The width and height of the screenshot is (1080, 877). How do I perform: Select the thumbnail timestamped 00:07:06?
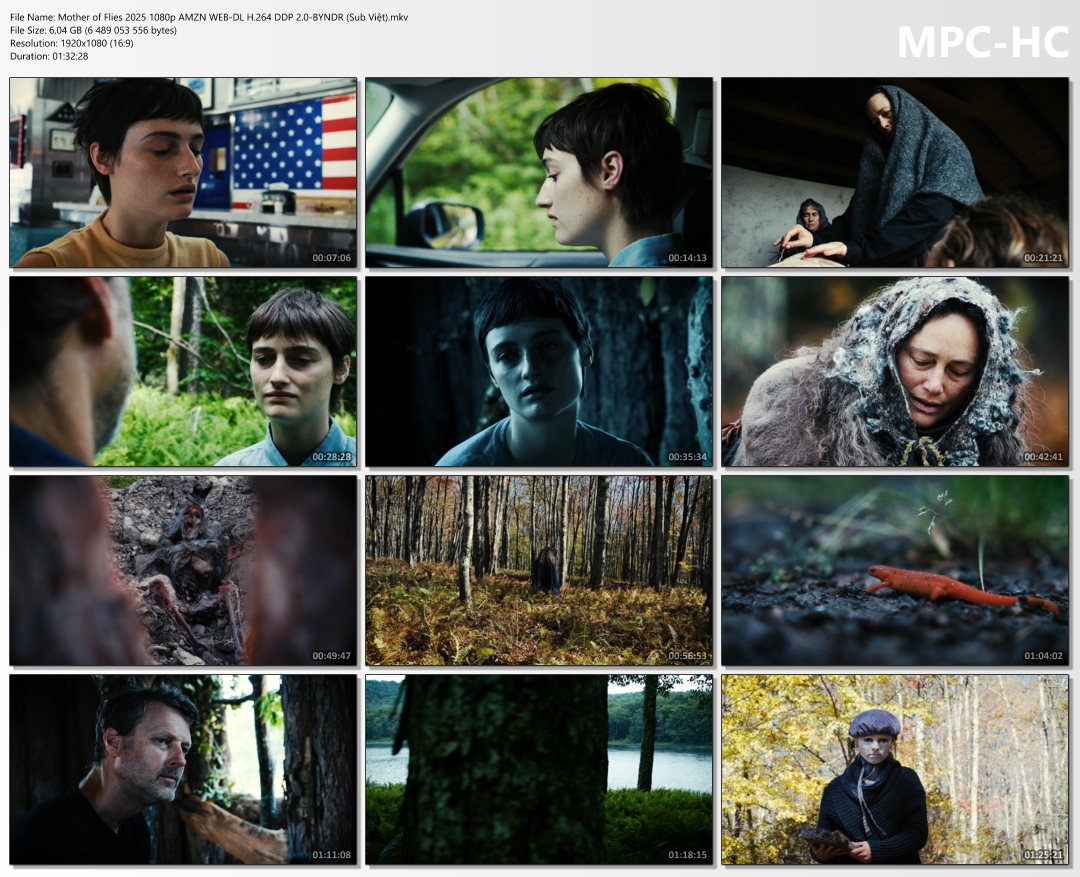pos(183,172)
